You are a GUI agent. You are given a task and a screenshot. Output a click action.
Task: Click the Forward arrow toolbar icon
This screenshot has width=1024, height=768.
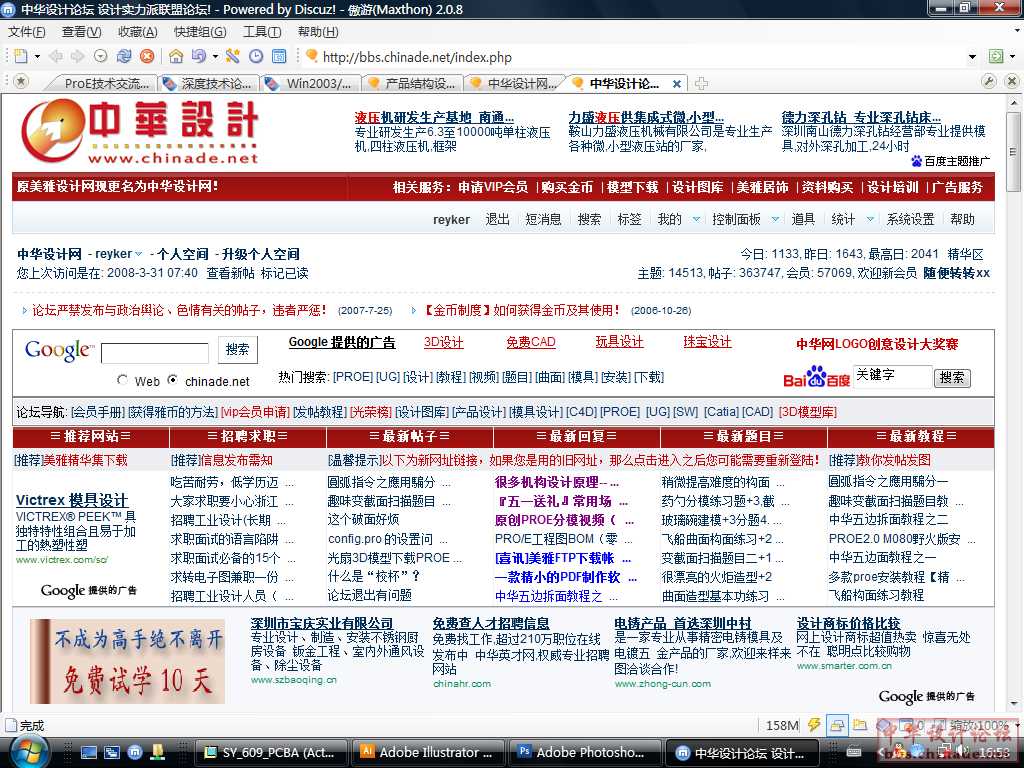[78, 56]
